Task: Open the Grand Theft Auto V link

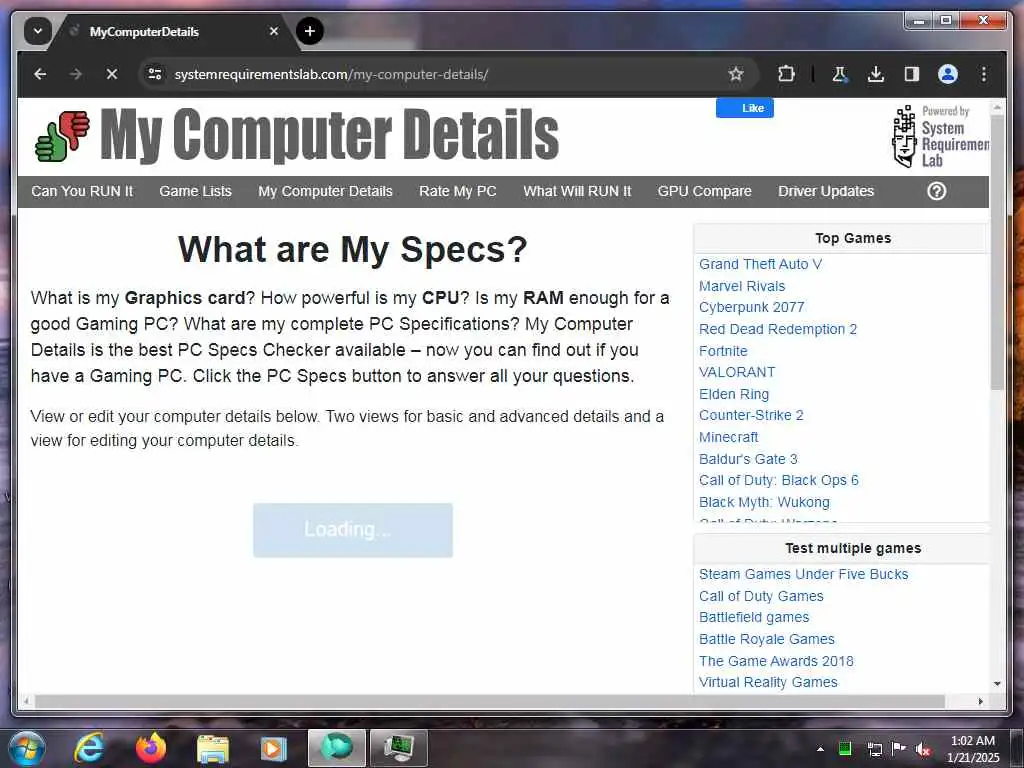Action: [760, 264]
